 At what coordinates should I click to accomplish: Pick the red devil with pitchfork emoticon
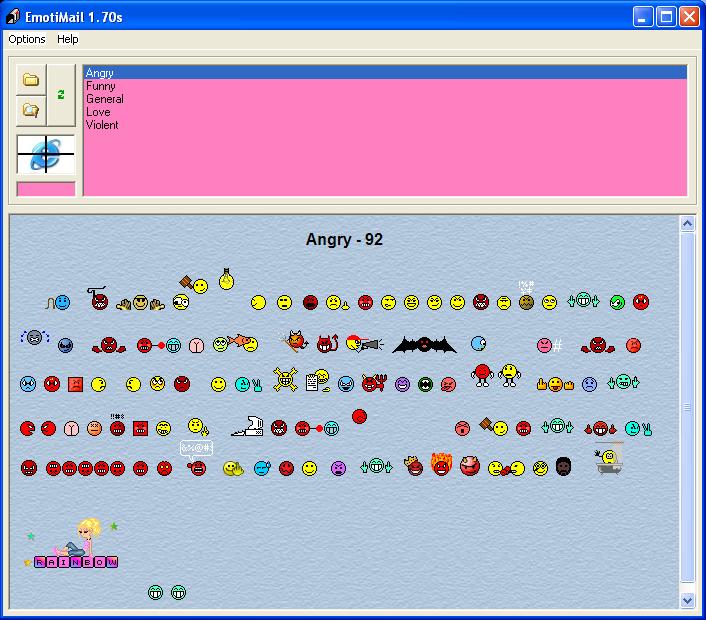click(x=374, y=383)
